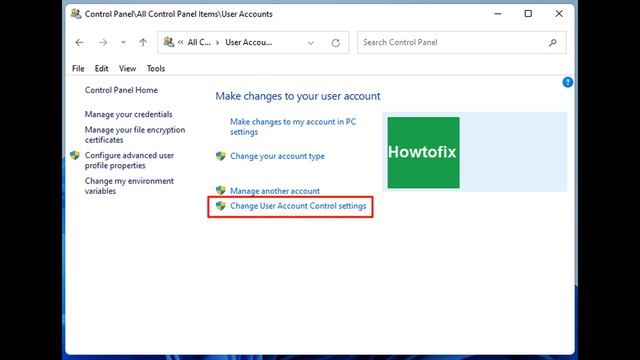Open the Tools menu
Screen dimensions: 640x360
coord(156,69)
